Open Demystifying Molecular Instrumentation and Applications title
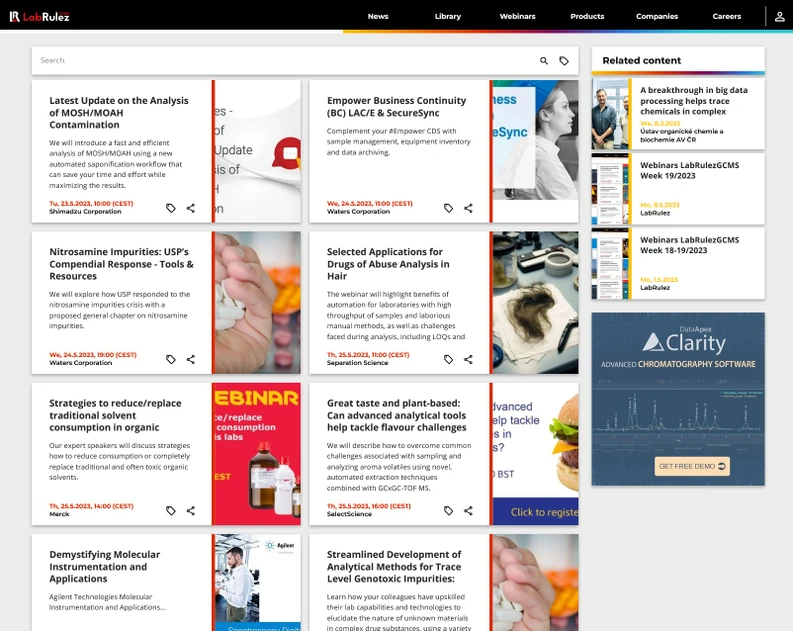The image size is (793, 631). coord(105,566)
